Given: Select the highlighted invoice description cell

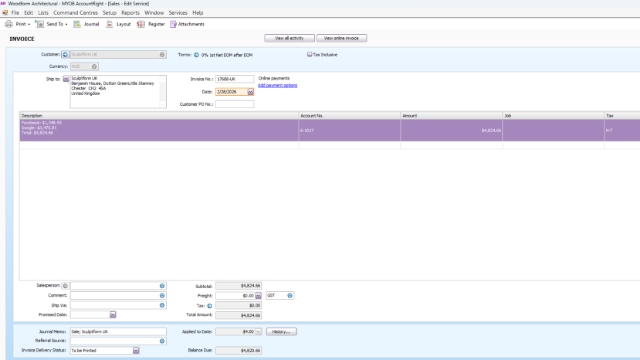Looking at the screenshot, I should (x=159, y=130).
